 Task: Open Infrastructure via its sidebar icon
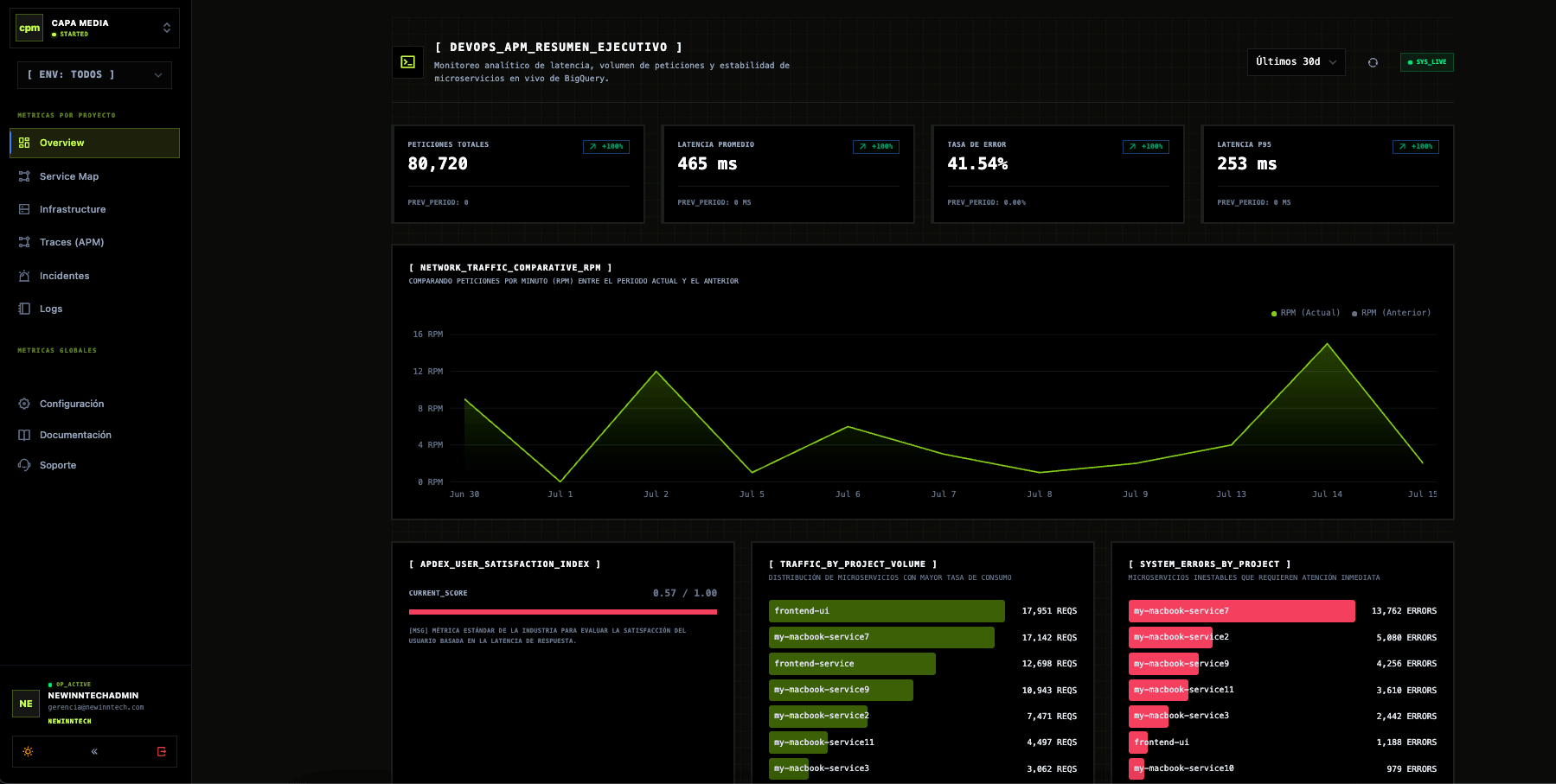[24, 209]
